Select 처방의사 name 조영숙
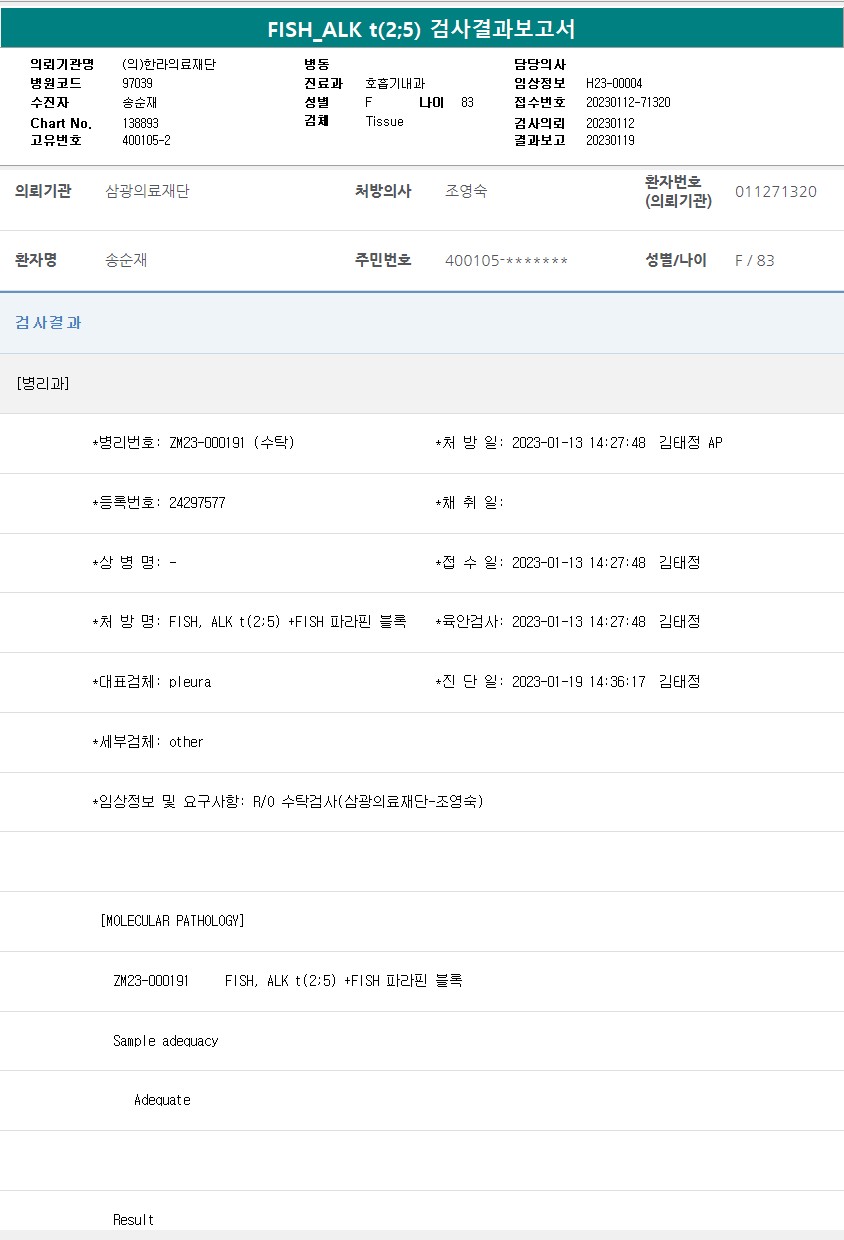 pos(466,192)
